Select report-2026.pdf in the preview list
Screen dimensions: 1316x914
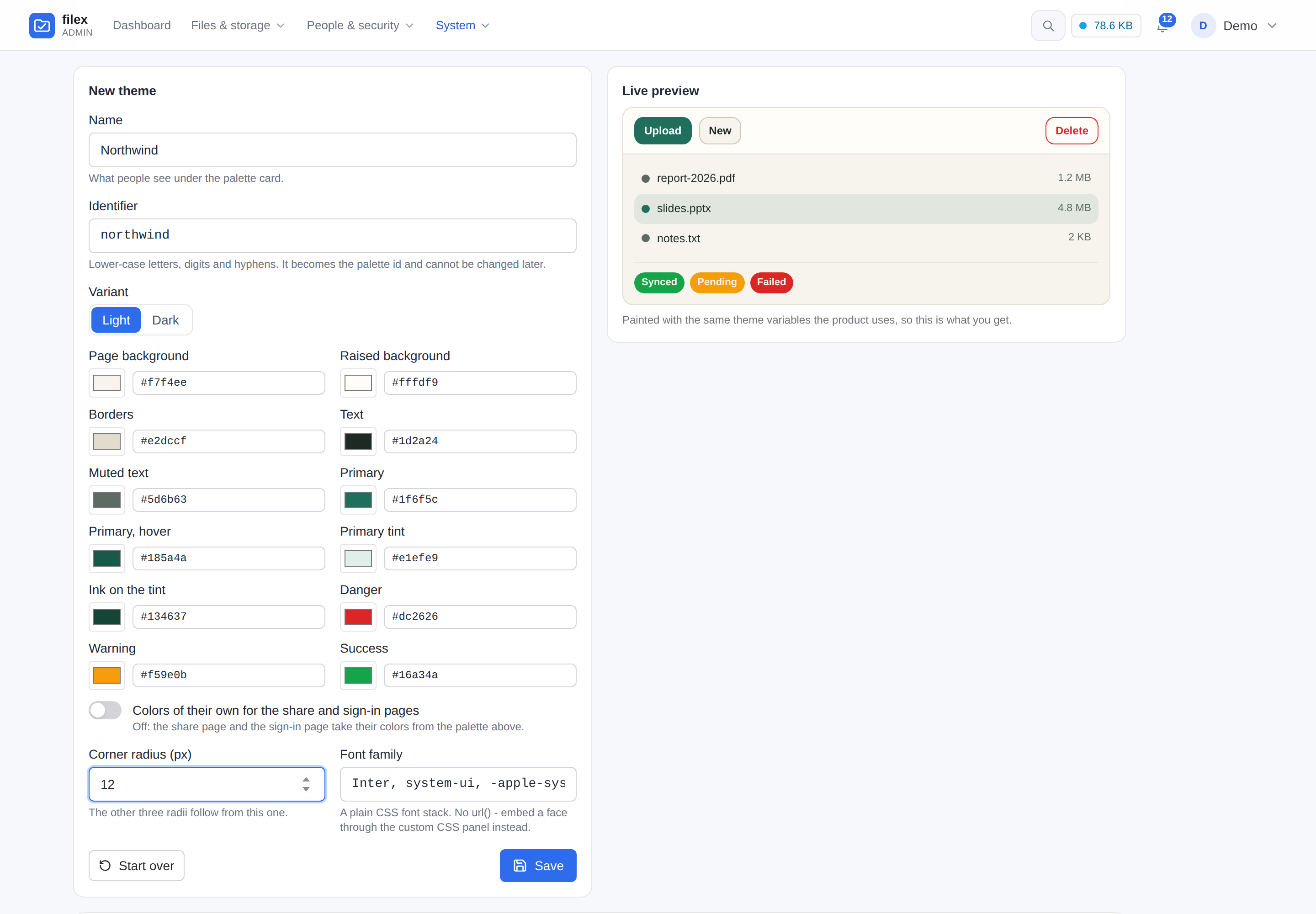(866, 178)
